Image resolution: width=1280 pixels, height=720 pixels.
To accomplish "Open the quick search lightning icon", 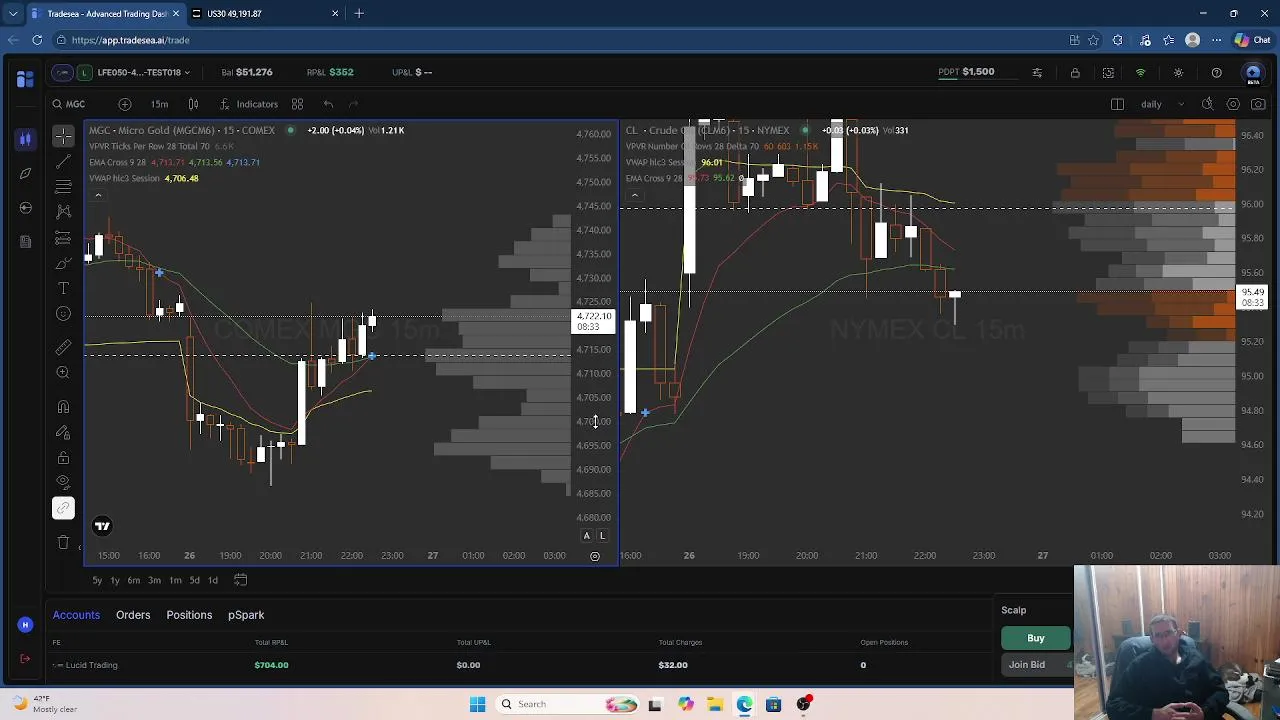I will [x=1207, y=104].
